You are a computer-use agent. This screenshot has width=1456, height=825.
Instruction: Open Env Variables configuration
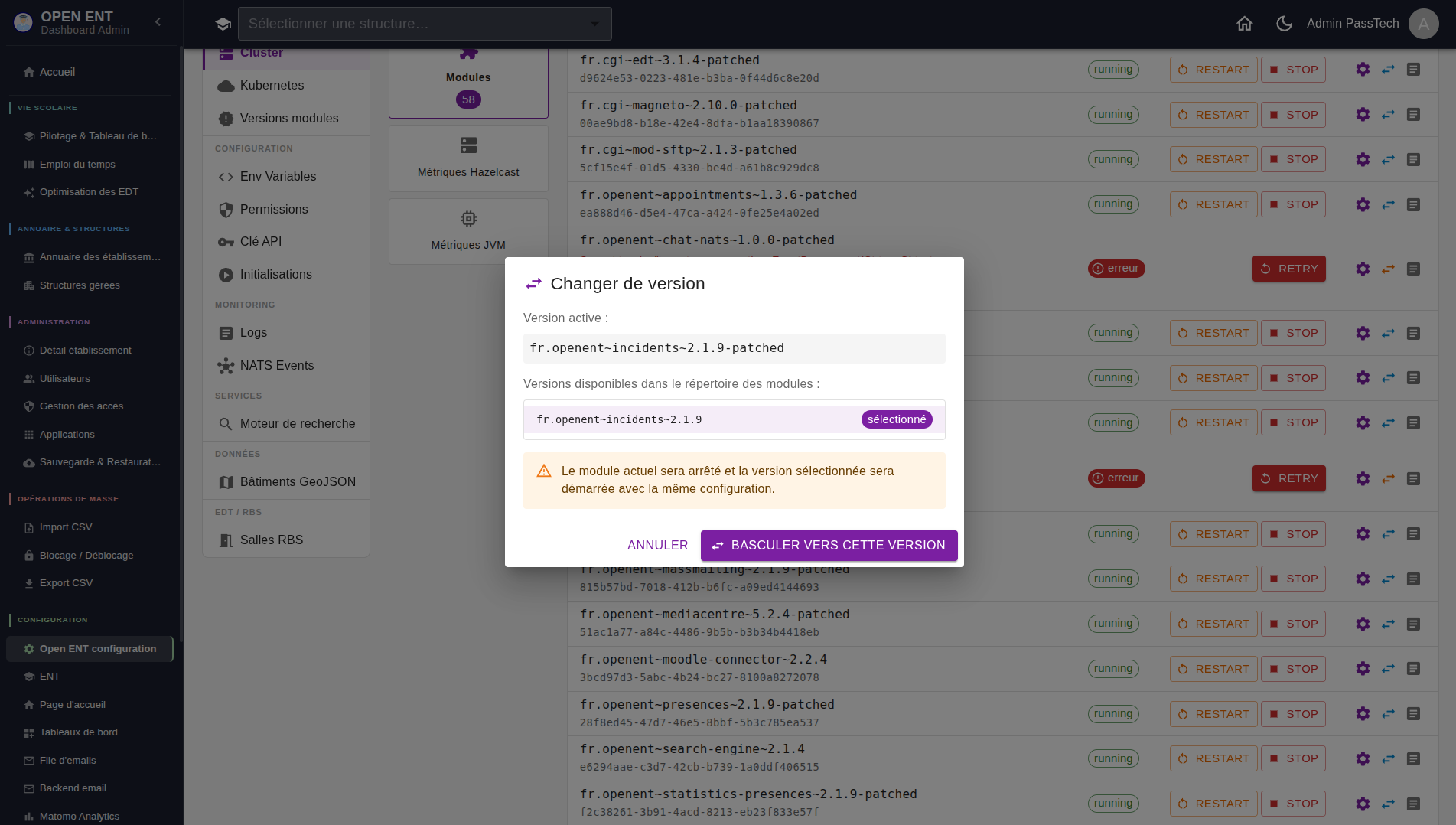(286, 177)
